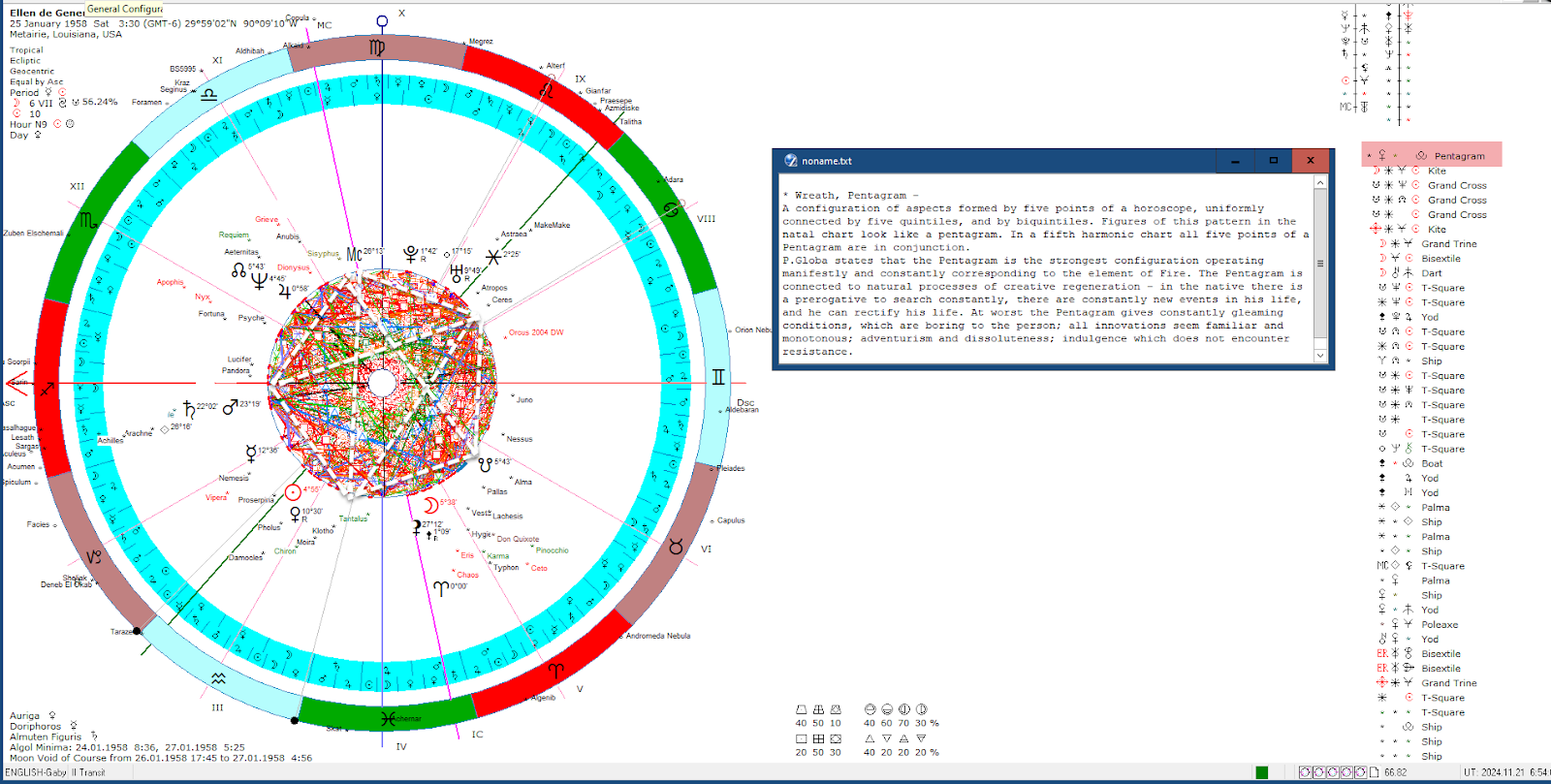Select the Mars glyph at 23°19'

coord(230,408)
